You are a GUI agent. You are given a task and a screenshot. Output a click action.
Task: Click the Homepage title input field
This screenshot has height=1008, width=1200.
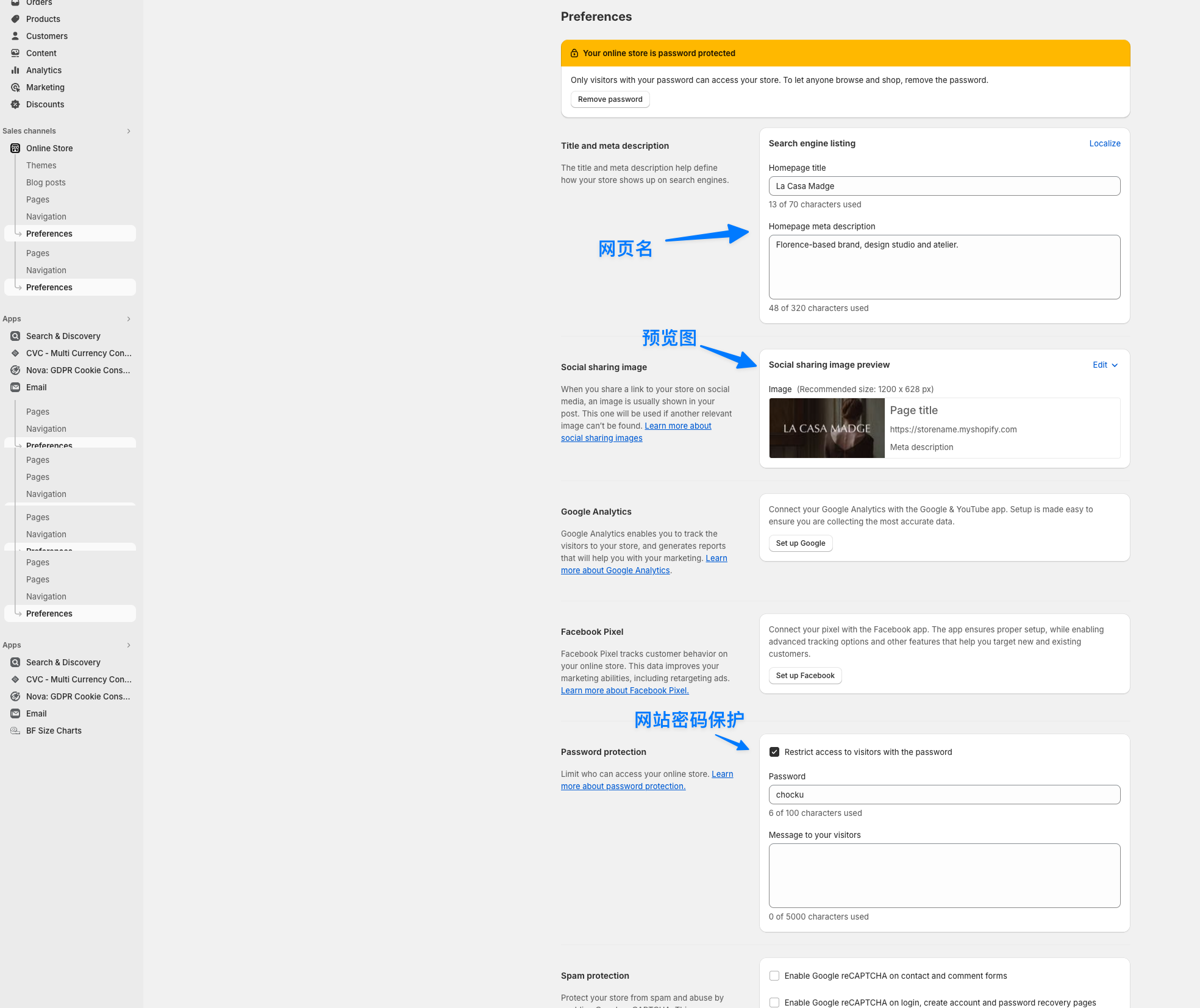pos(944,186)
